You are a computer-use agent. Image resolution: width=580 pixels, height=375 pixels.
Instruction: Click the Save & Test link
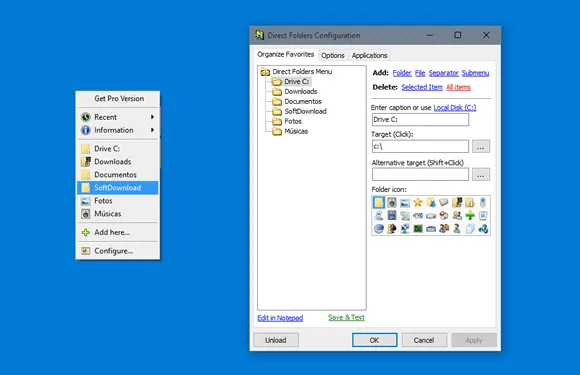click(x=346, y=317)
